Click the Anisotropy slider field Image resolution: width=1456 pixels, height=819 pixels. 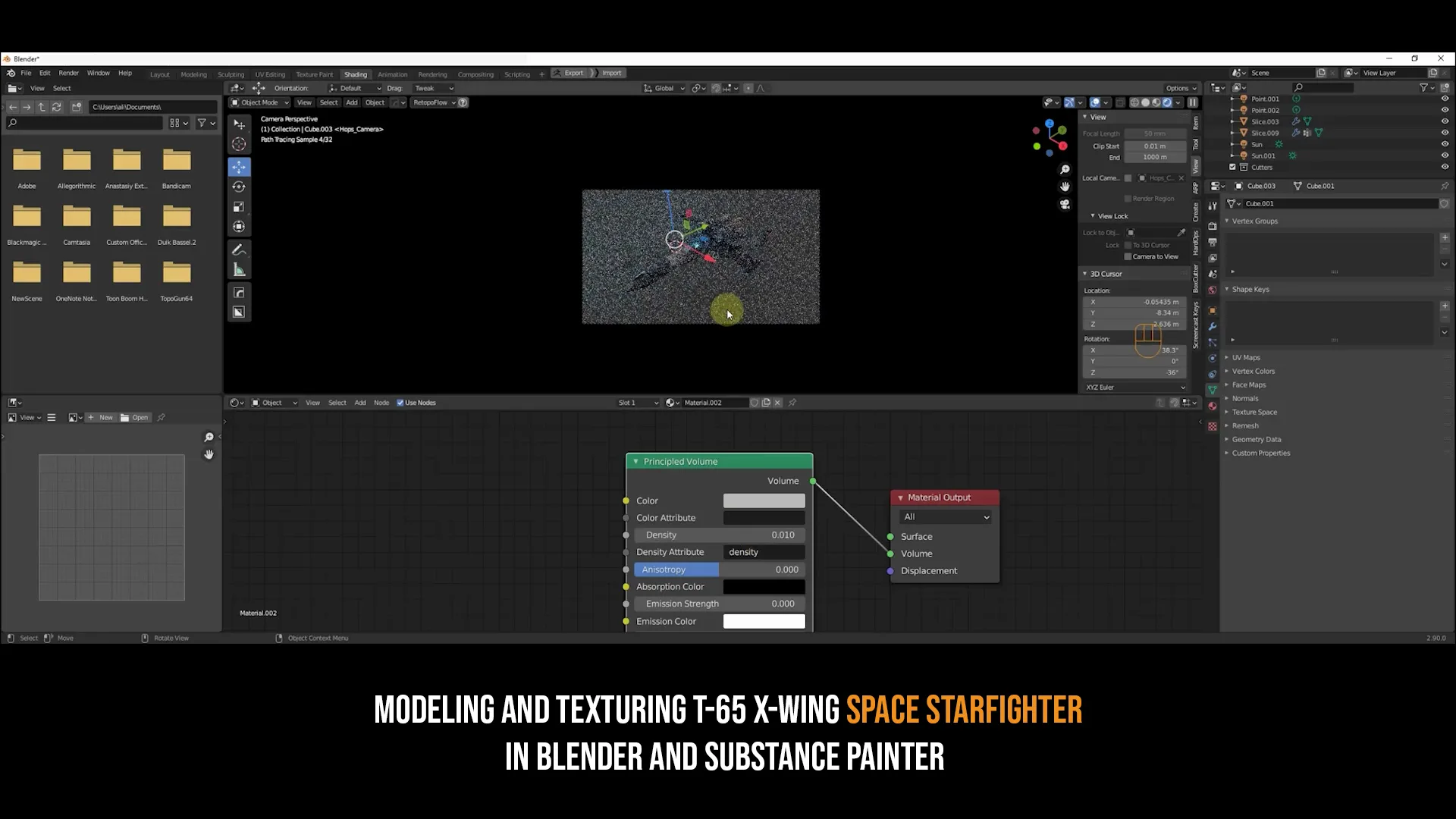click(x=719, y=570)
